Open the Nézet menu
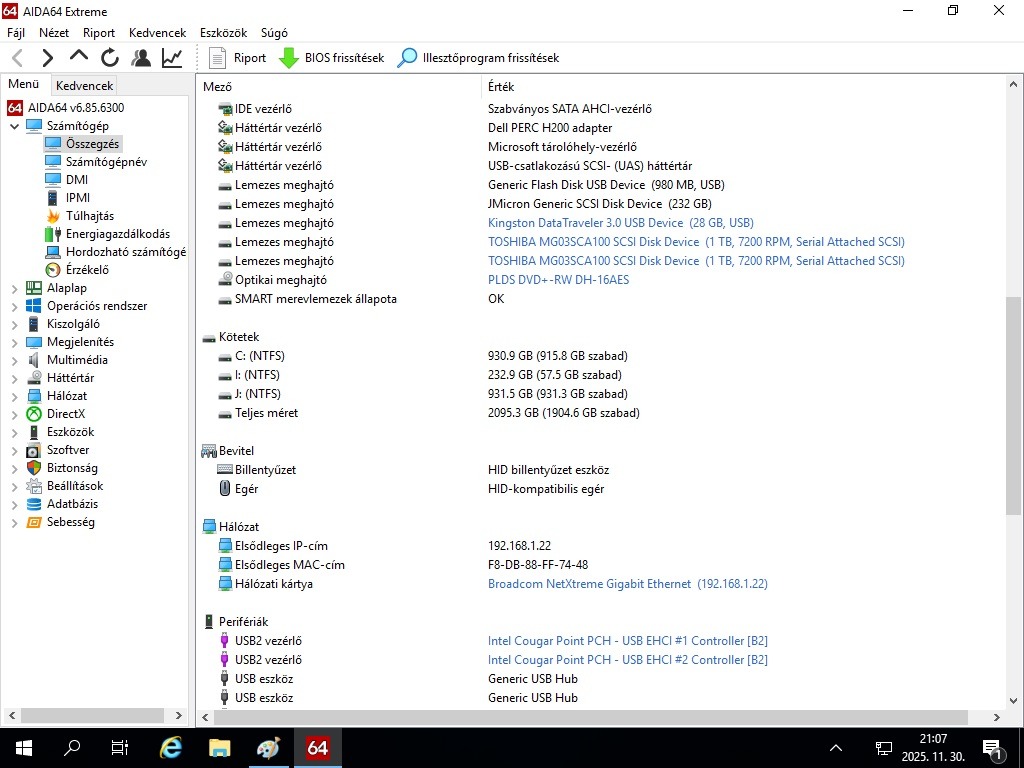Viewport: 1024px width, 768px height. point(54,33)
